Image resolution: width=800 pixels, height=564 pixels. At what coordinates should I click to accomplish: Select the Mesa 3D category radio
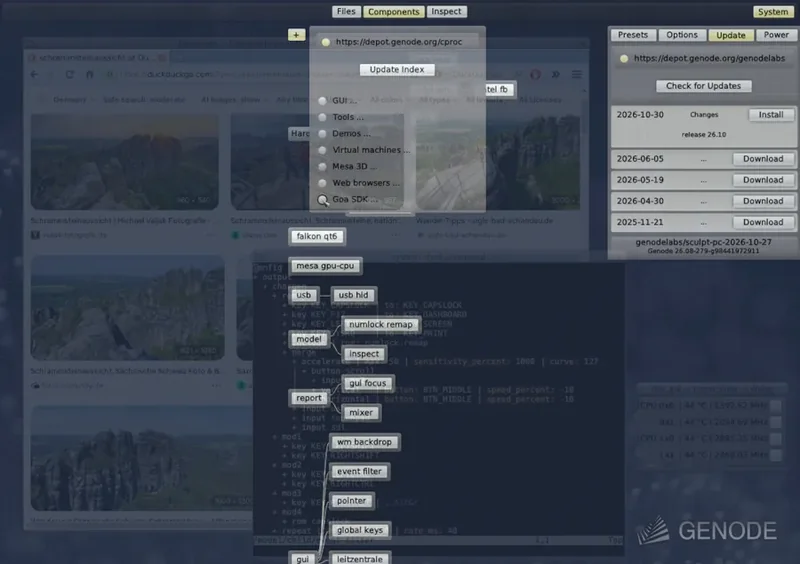(322, 166)
